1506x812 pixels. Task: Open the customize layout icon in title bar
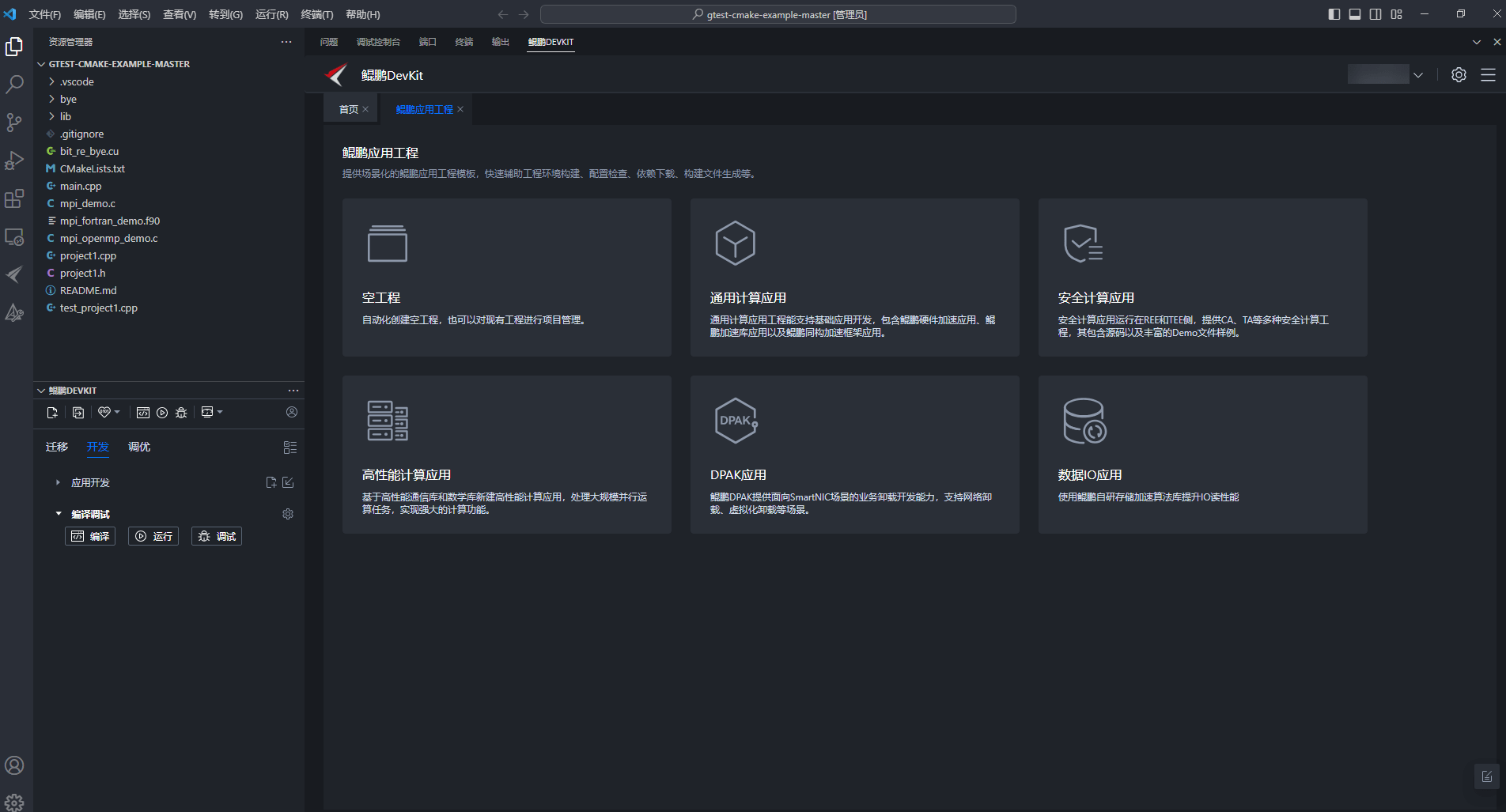click(1396, 14)
